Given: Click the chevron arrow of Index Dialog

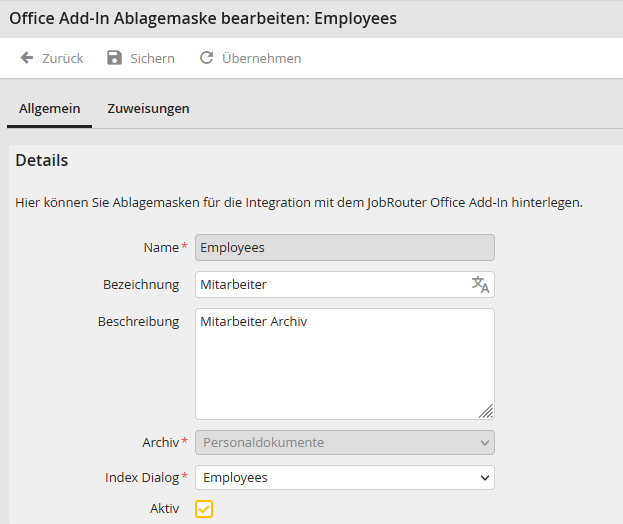Looking at the screenshot, I should click(x=485, y=478).
